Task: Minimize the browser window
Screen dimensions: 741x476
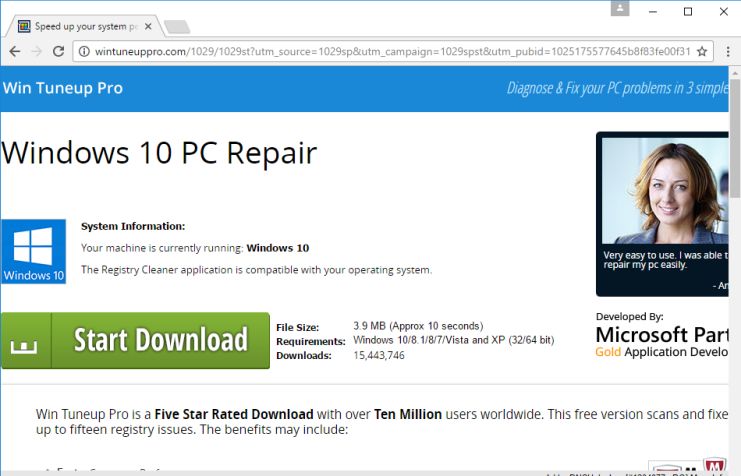Action: (x=653, y=11)
